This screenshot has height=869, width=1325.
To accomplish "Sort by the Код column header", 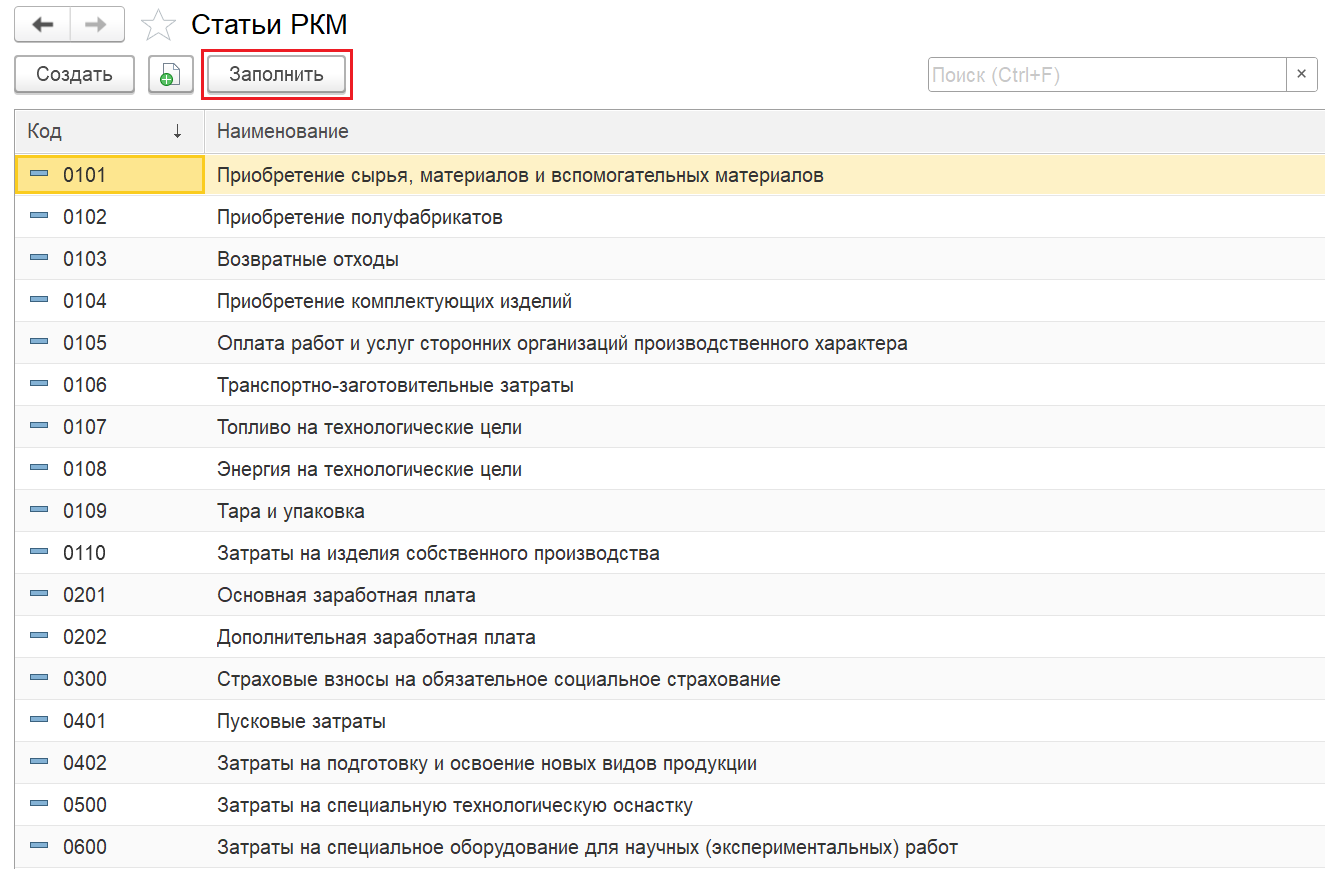I will click(109, 131).
